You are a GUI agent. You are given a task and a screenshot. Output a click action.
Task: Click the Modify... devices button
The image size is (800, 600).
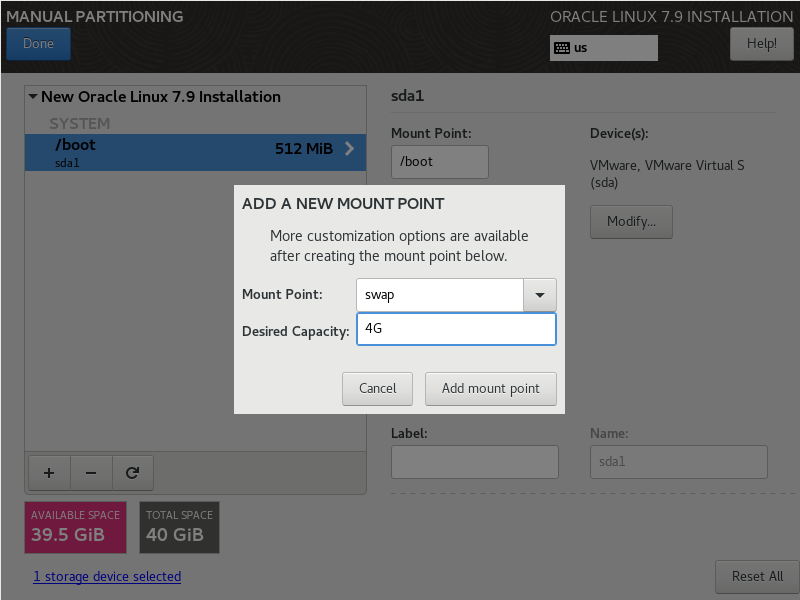pyautogui.click(x=631, y=222)
